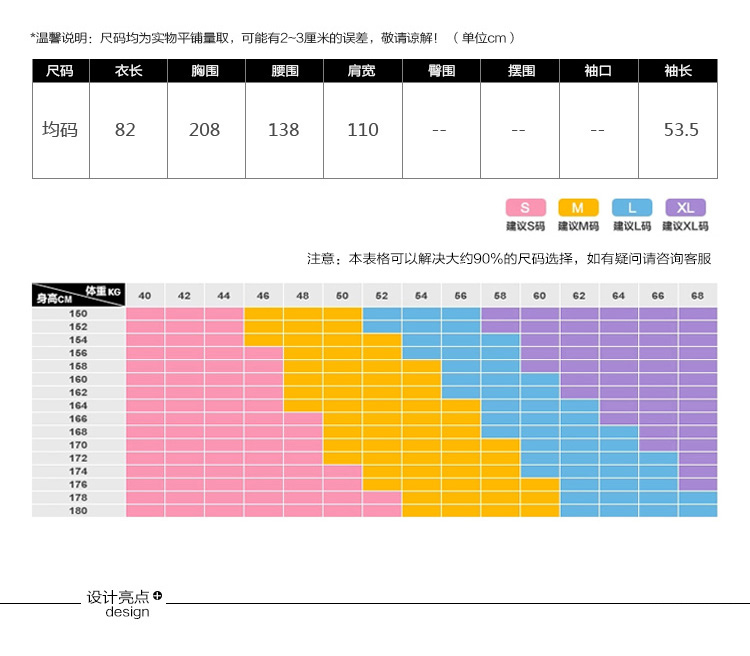The height and width of the screenshot is (656, 750).
Task: Click the 建议M码 legend label
Action: point(578,226)
